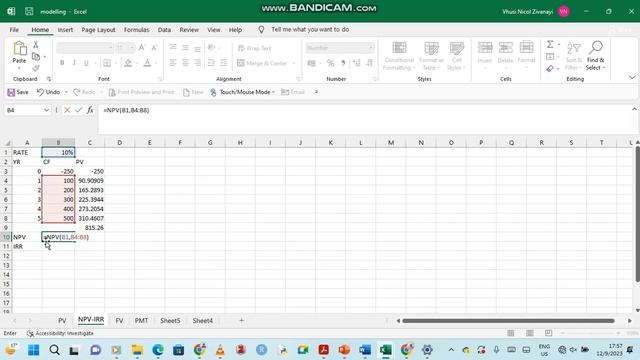Image resolution: width=640 pixels, height=360 pixels.
Task: Add a new sheet with plus icon
Action: pos(241,320)
